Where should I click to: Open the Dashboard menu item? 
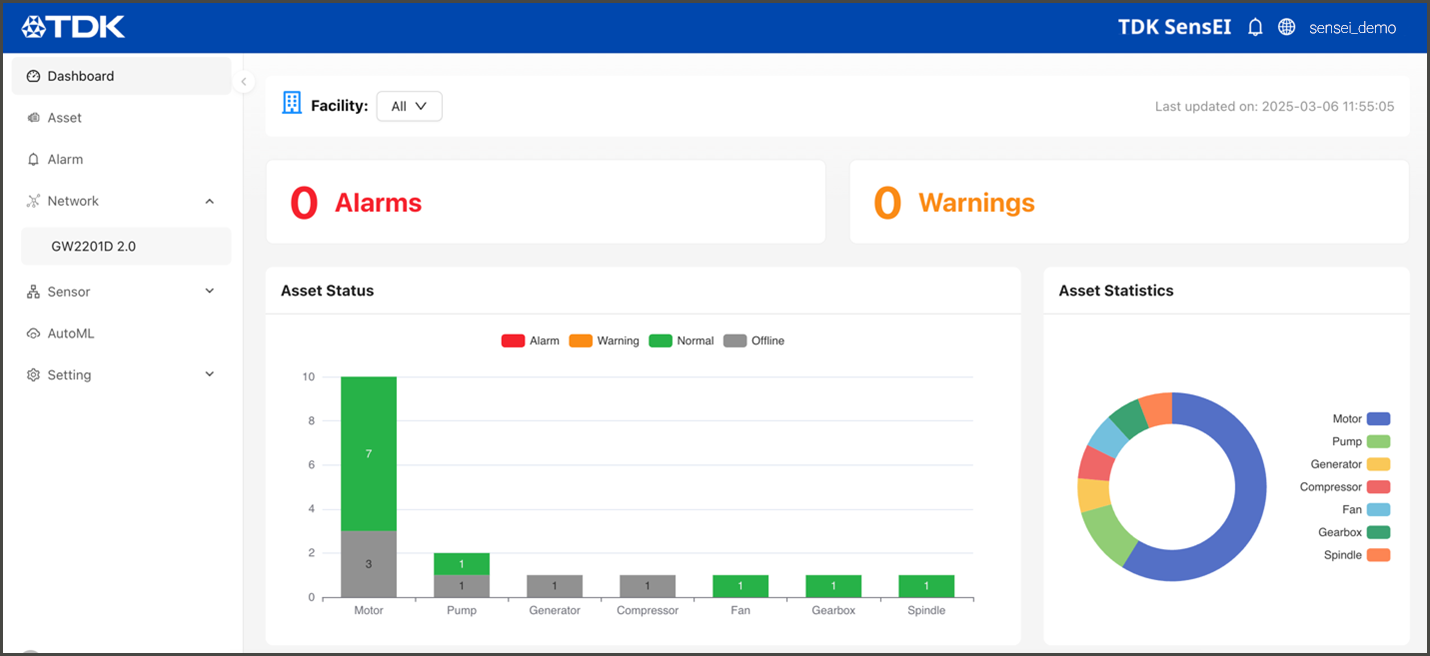pos(122,76)
